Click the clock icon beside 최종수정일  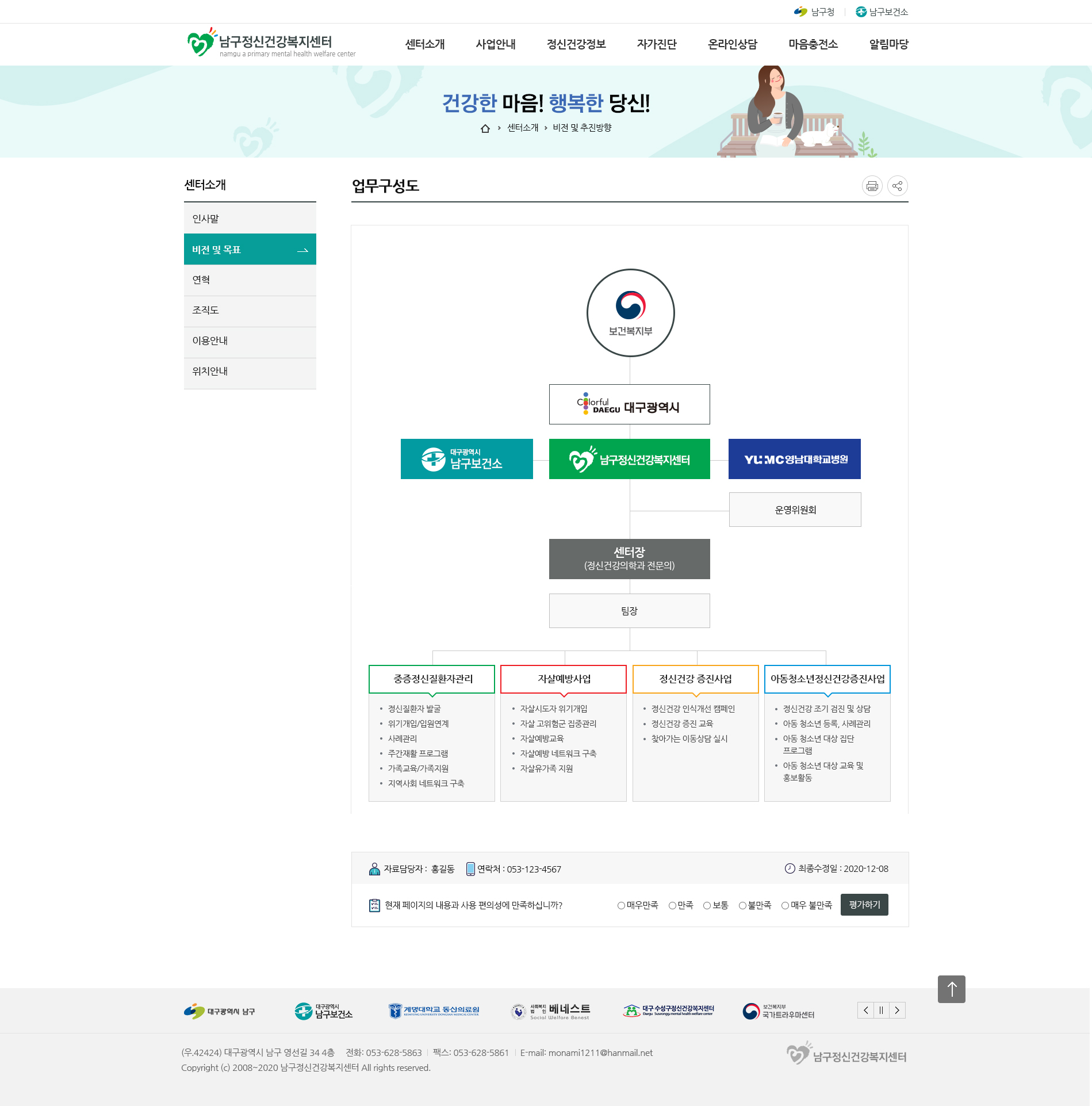click(790, 869)
